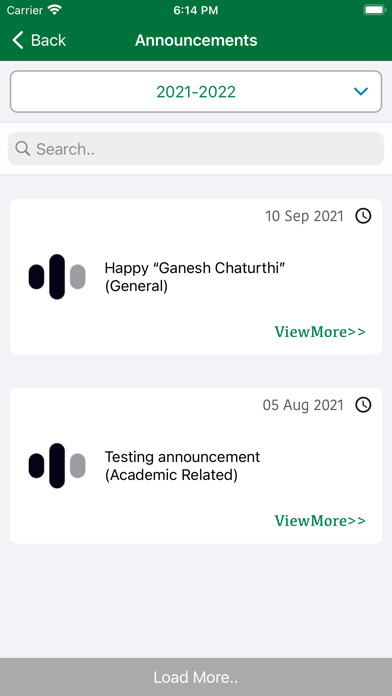Screen dimensions: 392x696
Task: Focus the Search.. input field
Action: coord(196,149)
